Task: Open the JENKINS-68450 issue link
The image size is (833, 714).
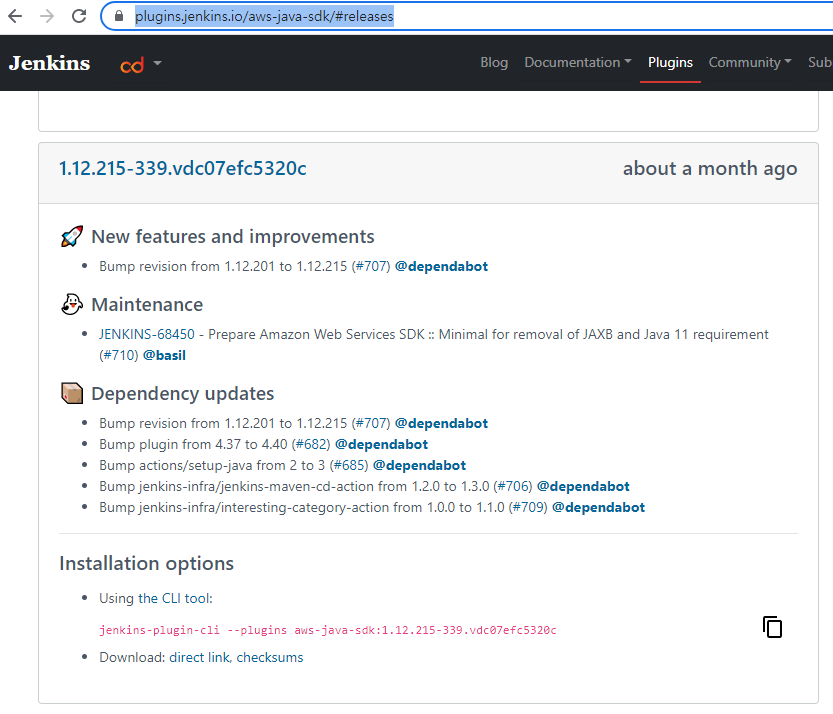Action: [x=147, y=334]
